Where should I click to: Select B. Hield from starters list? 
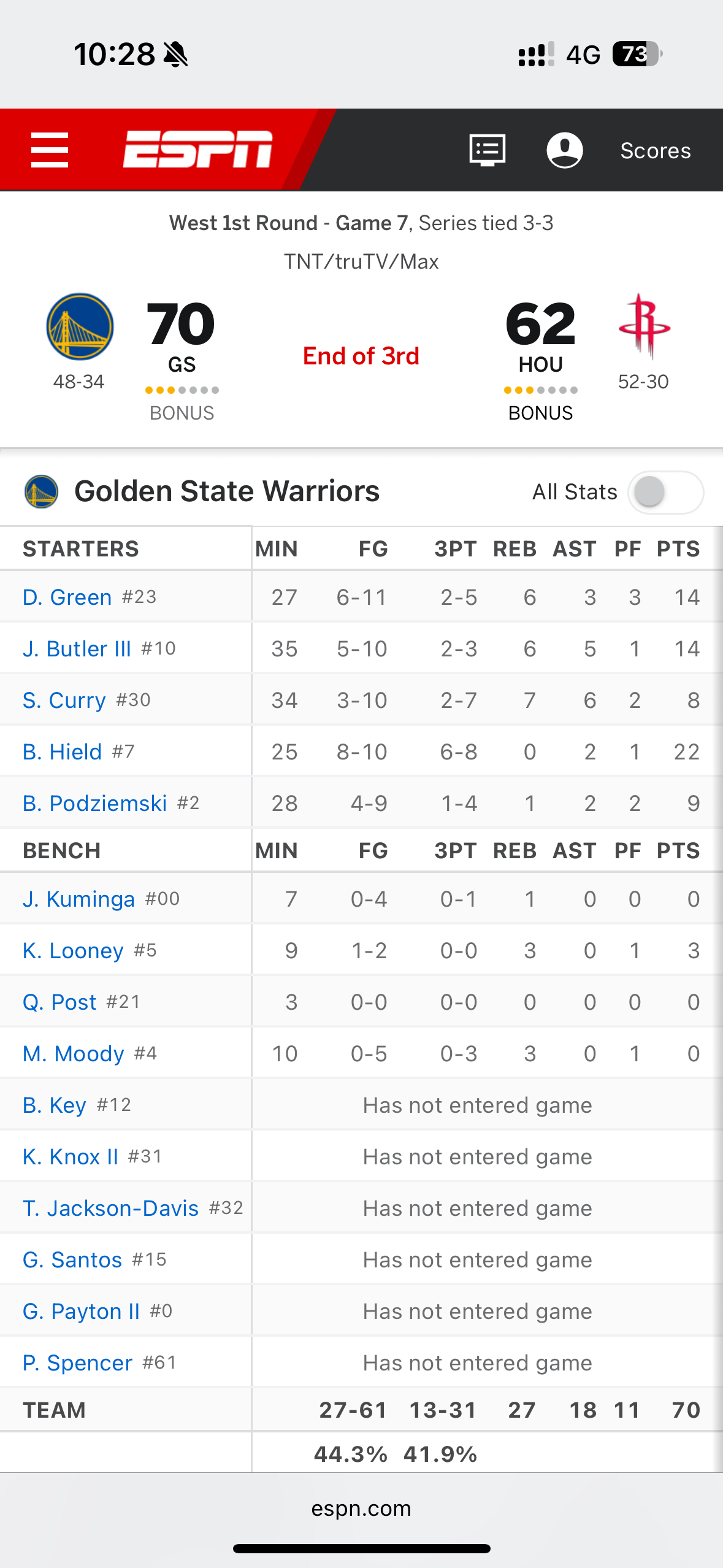62,751
